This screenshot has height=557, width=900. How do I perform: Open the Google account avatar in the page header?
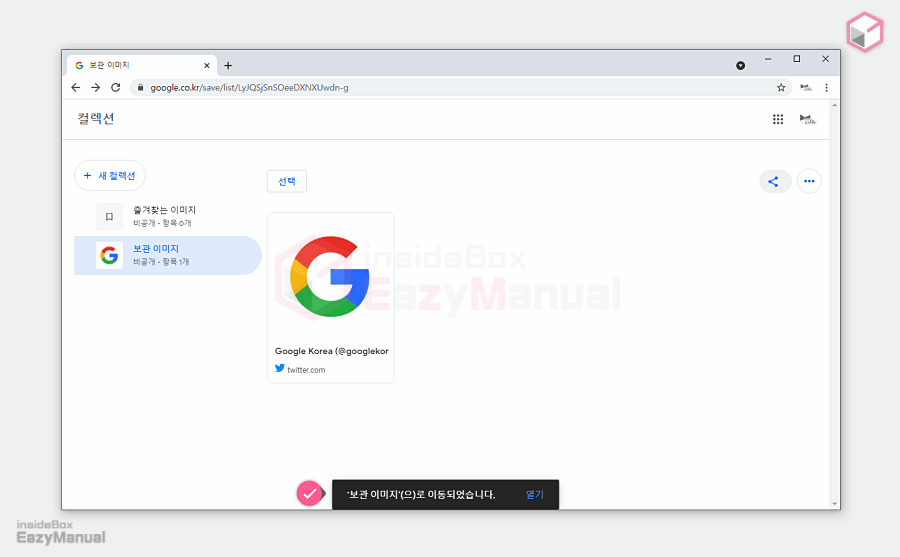click(808, 119)
